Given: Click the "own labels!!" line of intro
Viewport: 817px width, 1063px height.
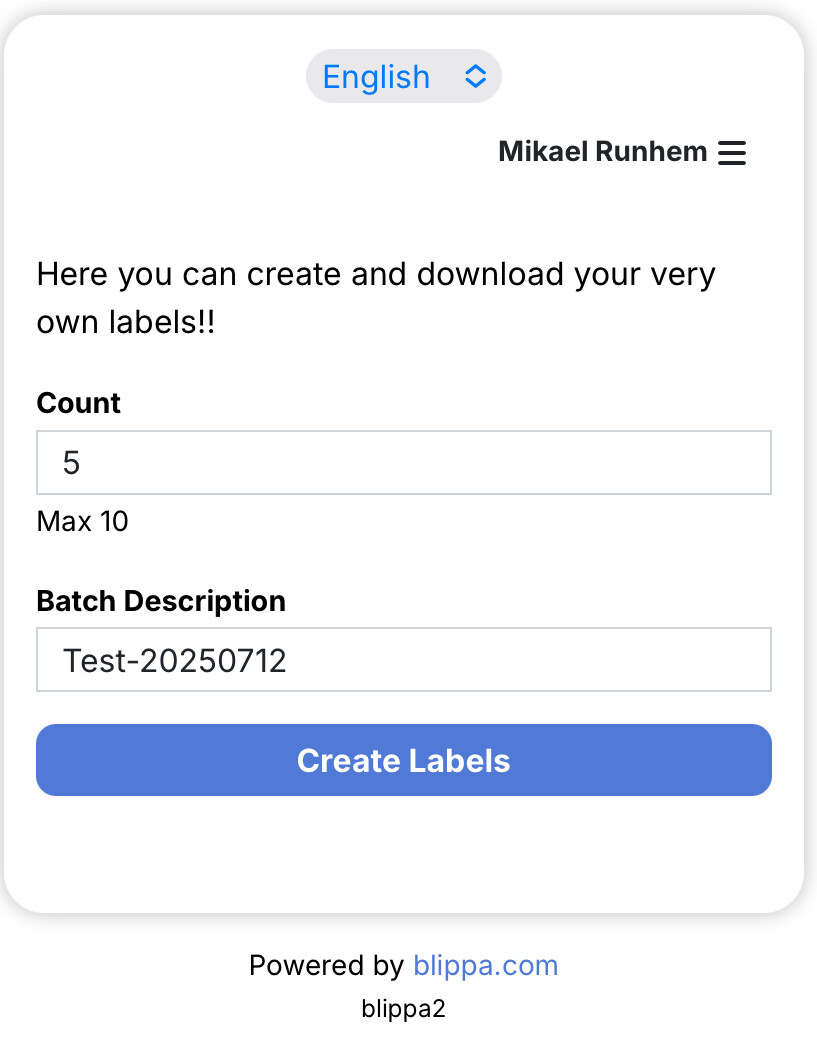Looking at the screenshot, I should 125,323.
